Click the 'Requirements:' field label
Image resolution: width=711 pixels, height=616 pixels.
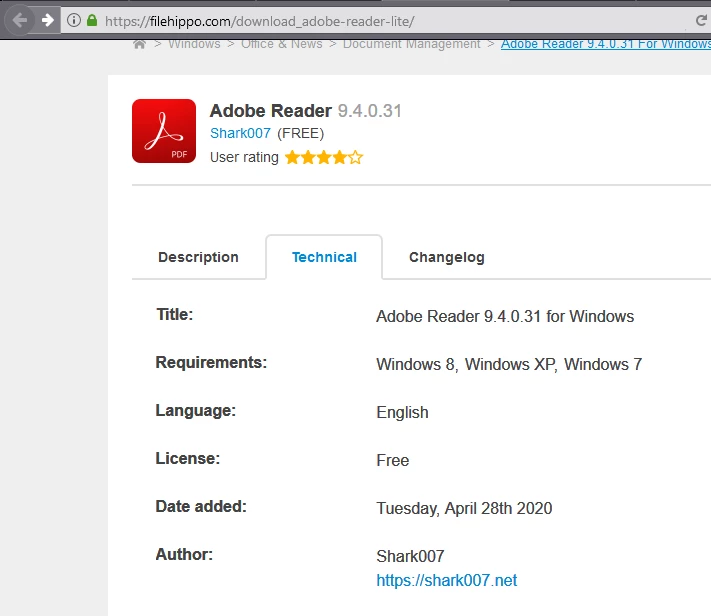click(211, 362)
